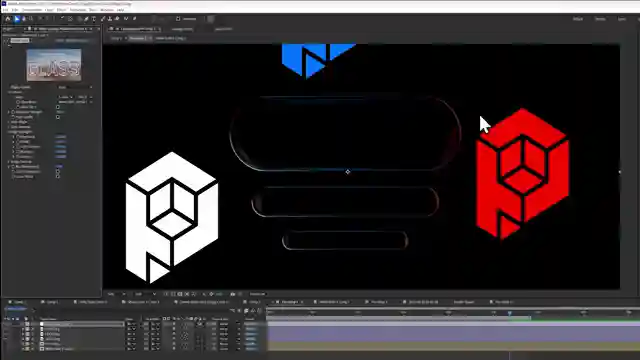
Task: Select the Horizontal Type tool
Action: click(94, 19)
